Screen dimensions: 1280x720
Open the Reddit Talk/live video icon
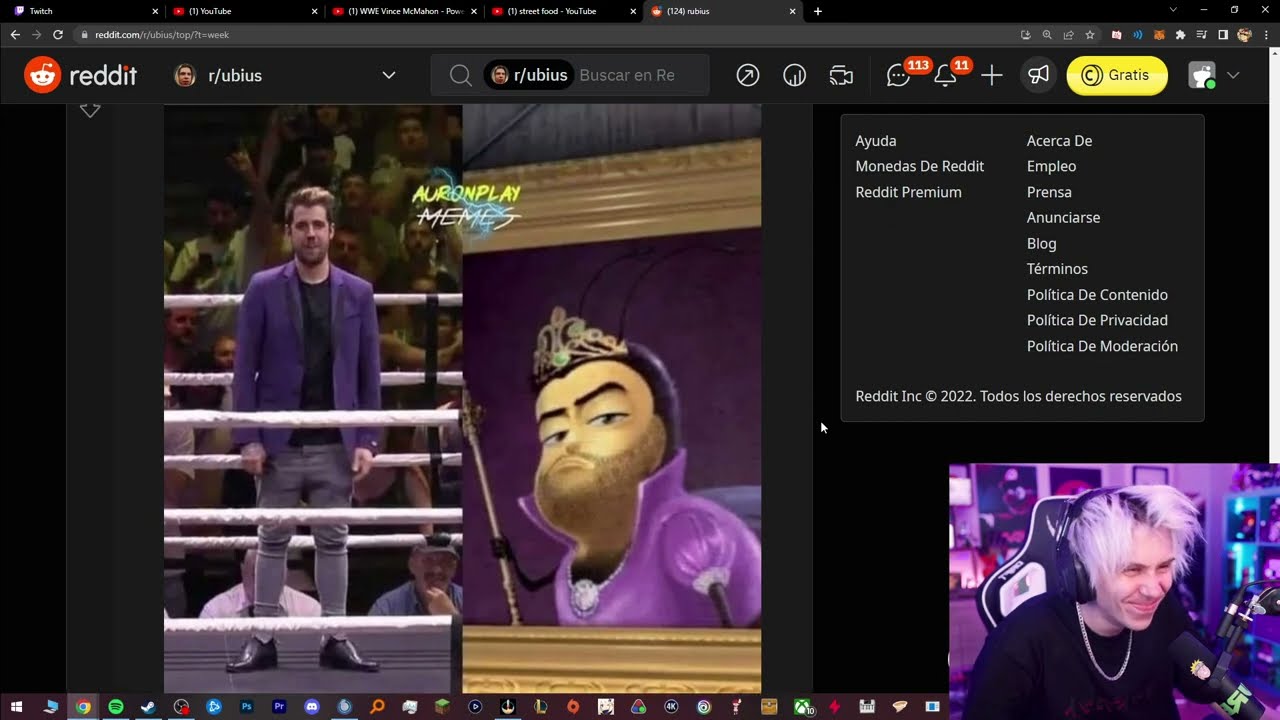[841, 75]
